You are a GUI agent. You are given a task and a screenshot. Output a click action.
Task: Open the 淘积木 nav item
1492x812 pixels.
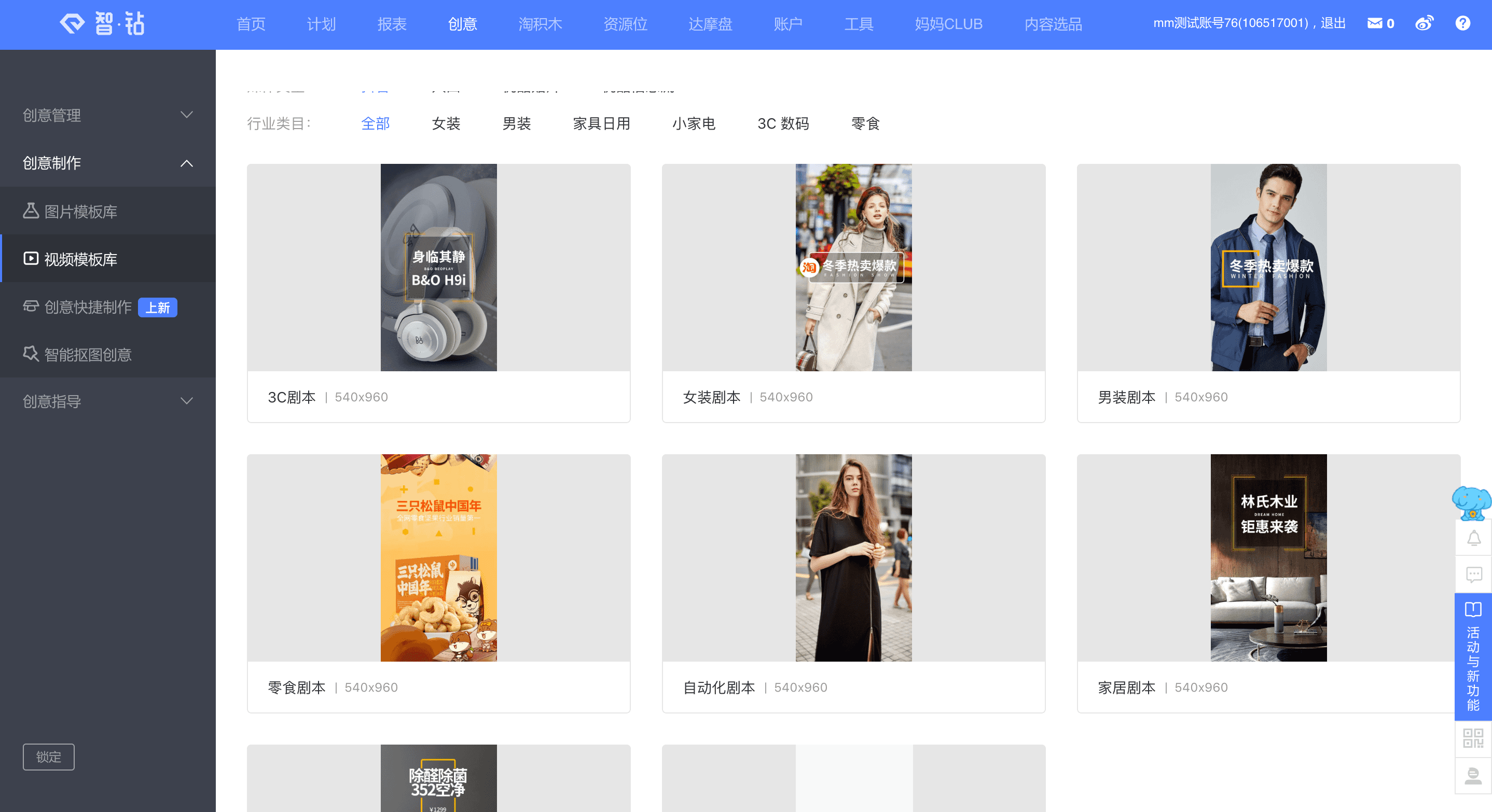[x=541, y=24]
